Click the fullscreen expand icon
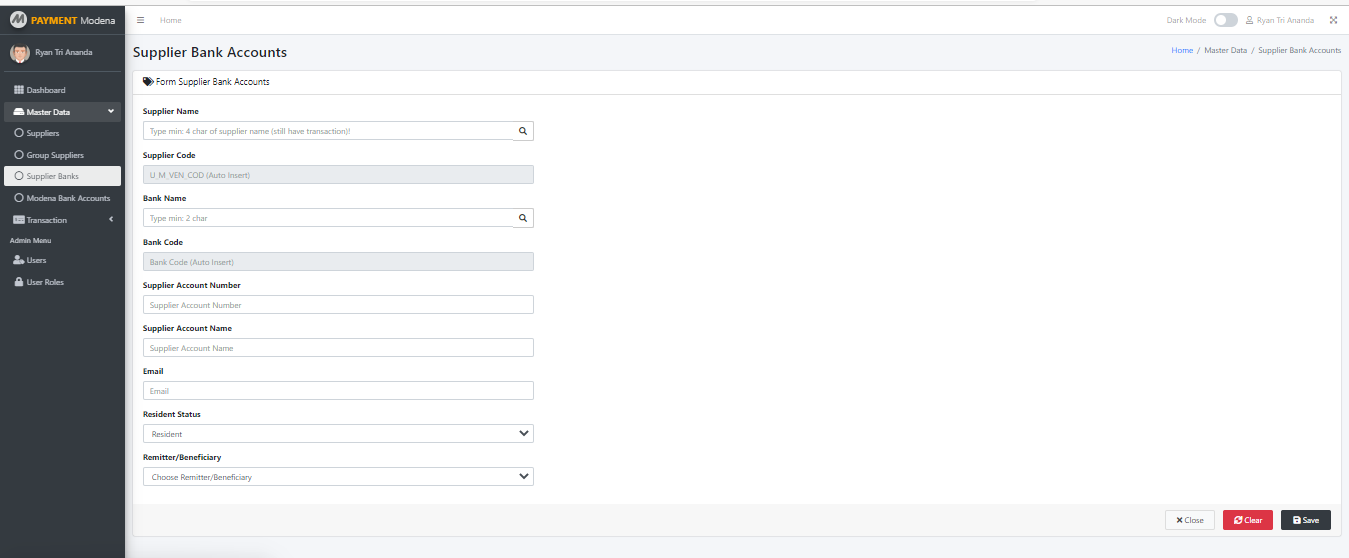The image size is (1349, 558). pyautogui.click(x=1333, y=20)
